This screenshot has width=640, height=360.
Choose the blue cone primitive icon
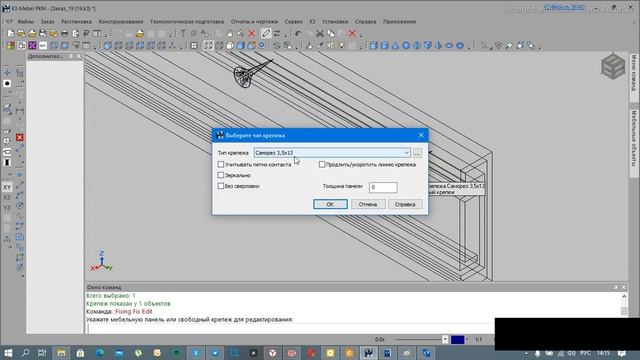pyautogui.click(x=395, y=45)
